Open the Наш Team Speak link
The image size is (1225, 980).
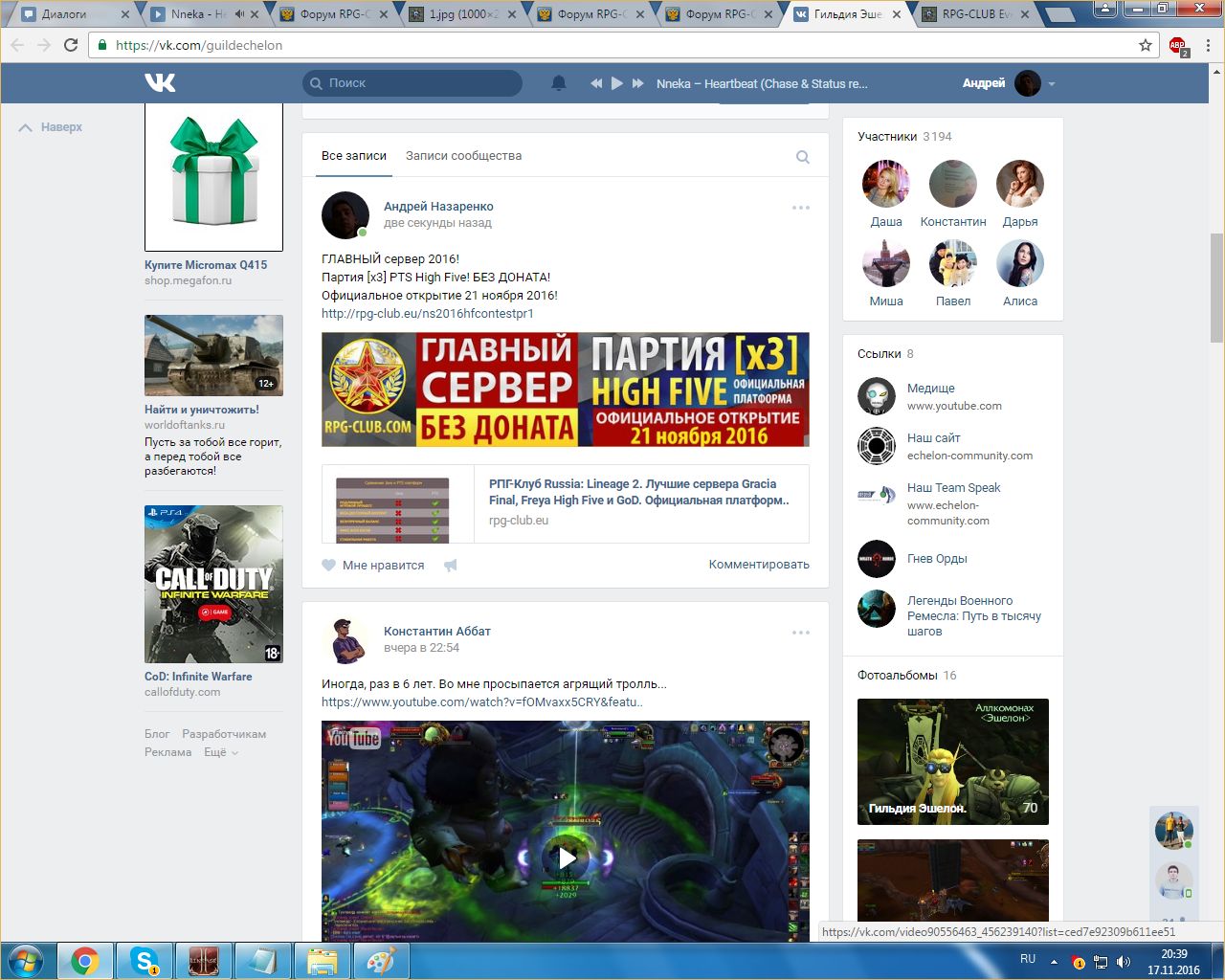953,488
